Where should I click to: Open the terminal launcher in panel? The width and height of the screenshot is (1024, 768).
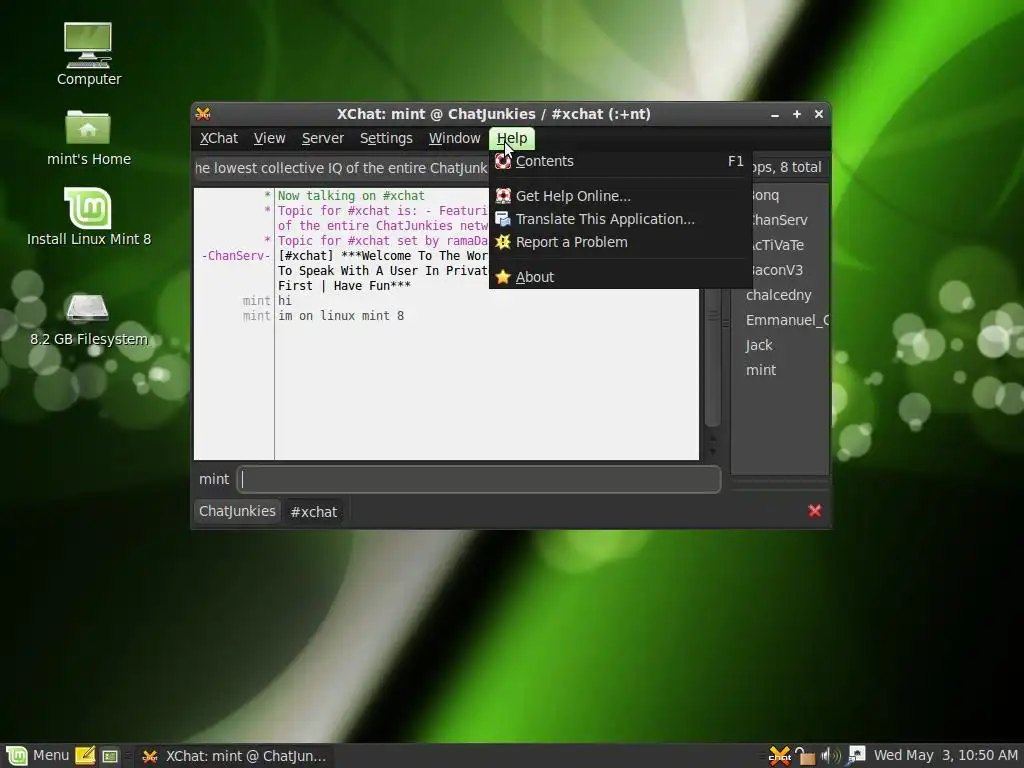(x=110, y=756)
